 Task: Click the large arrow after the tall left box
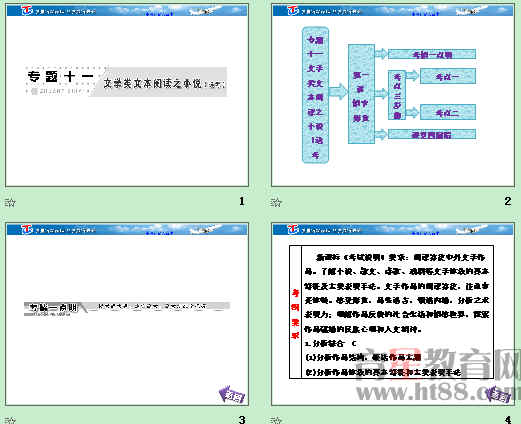click(x=338, y=92)
